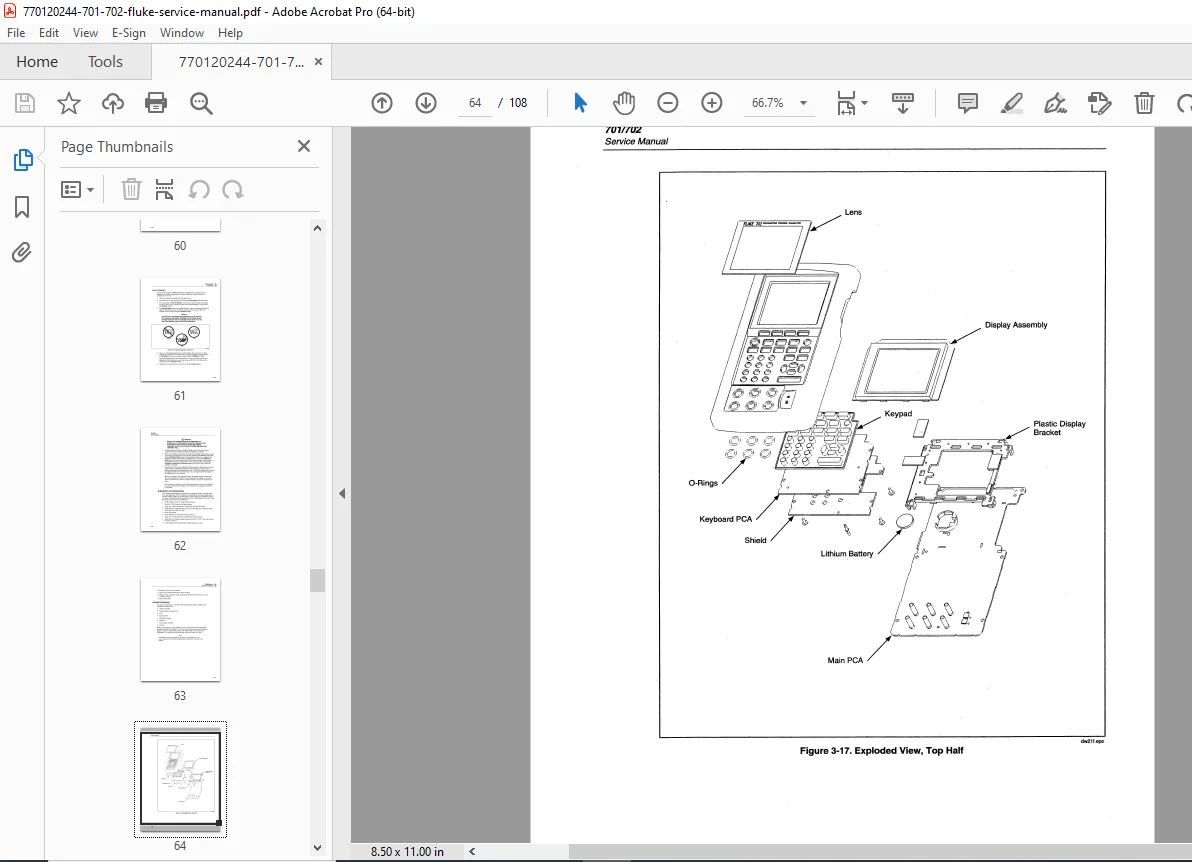The image size is (1192, 862).
Task: Go to the previous page arrow
Action: click(x=382, y=103)
